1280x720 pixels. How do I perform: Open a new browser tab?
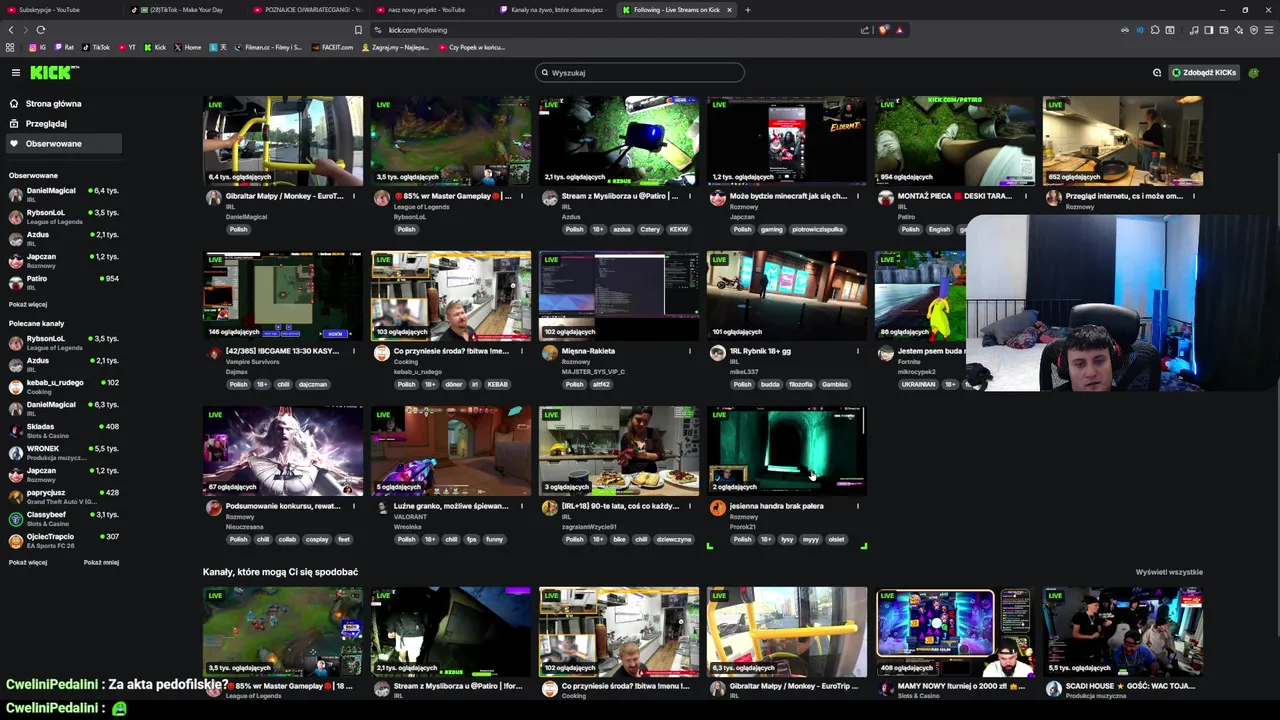click(x=748, y=9)
